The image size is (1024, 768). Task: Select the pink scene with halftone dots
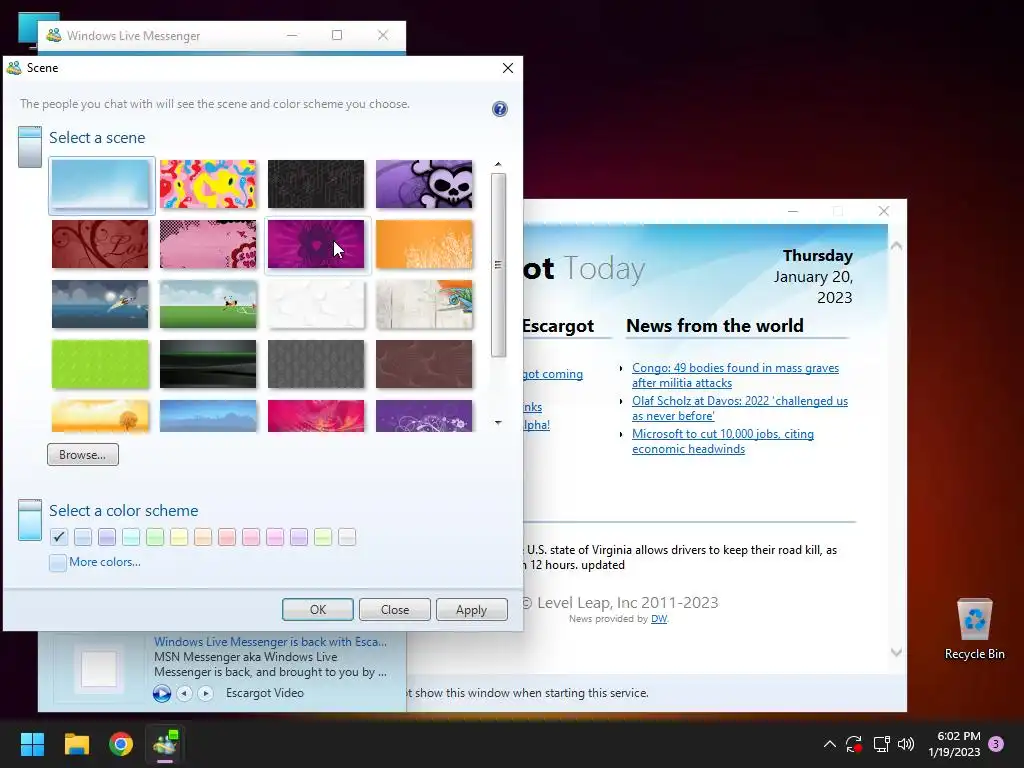coord(208,244)
